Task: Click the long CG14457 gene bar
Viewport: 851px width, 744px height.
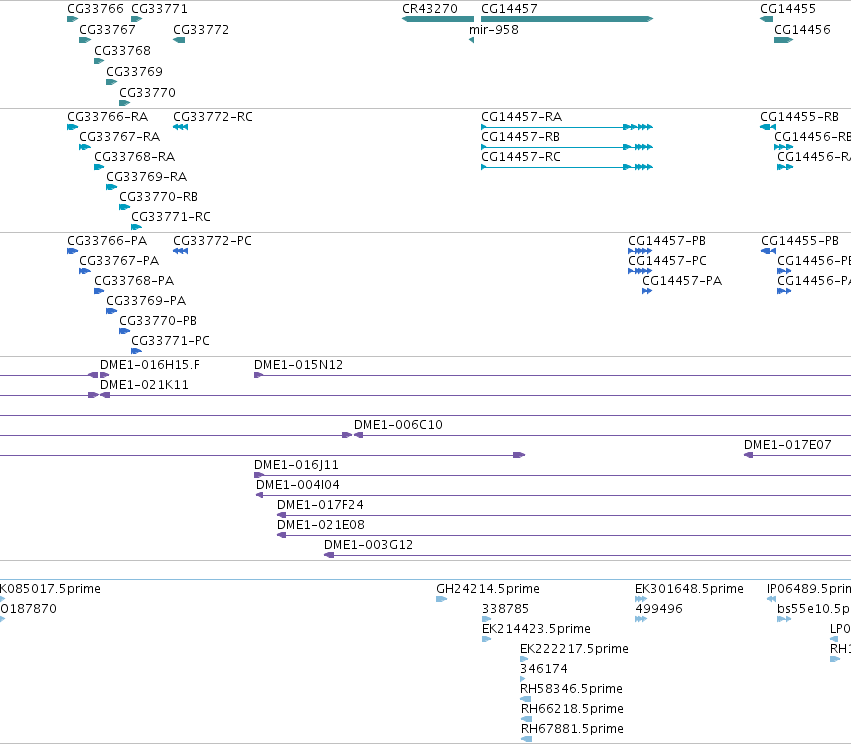Action: click(x=567, y=19)
